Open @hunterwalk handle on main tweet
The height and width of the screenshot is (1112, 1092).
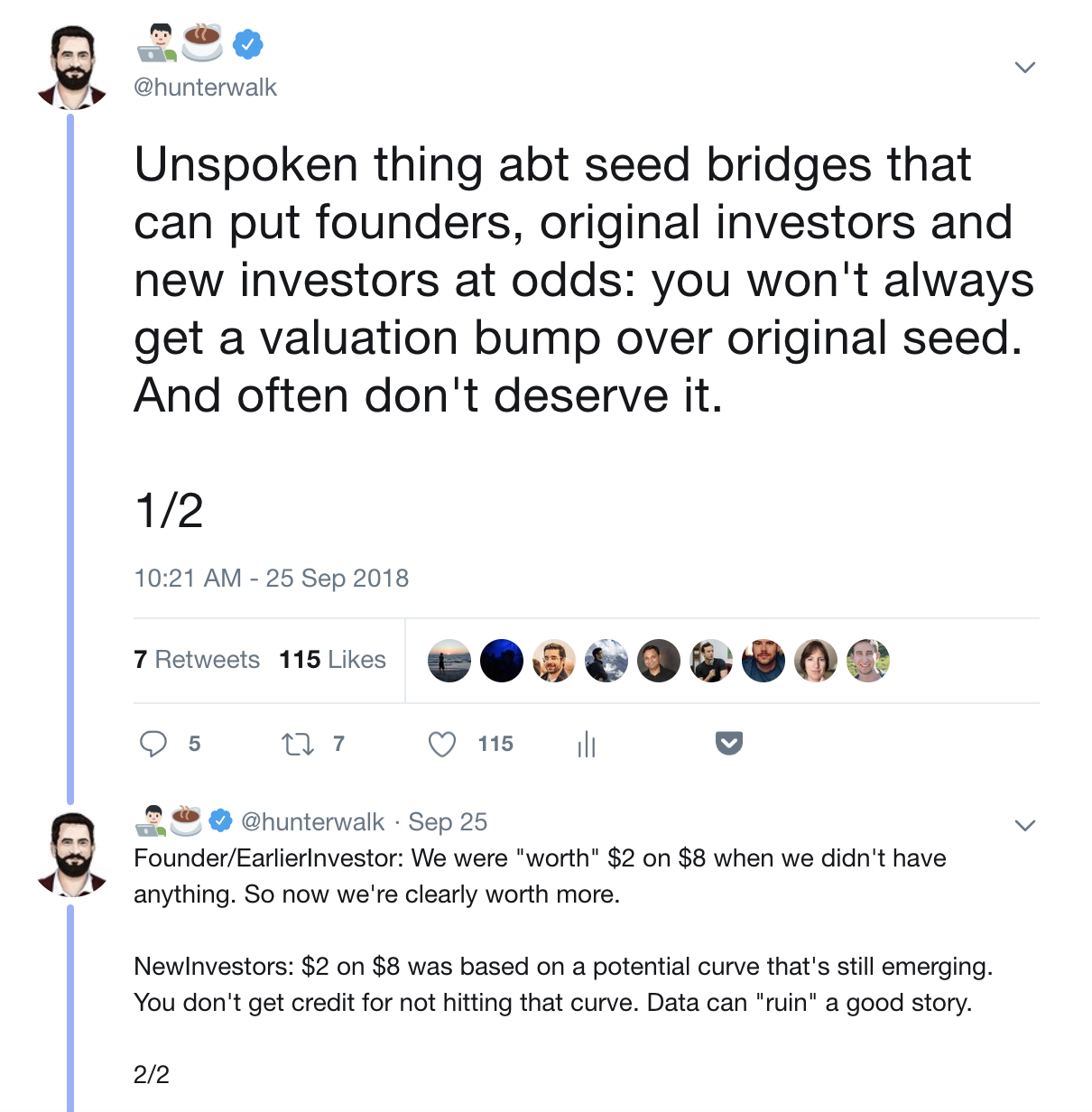(x=205, y=88)
